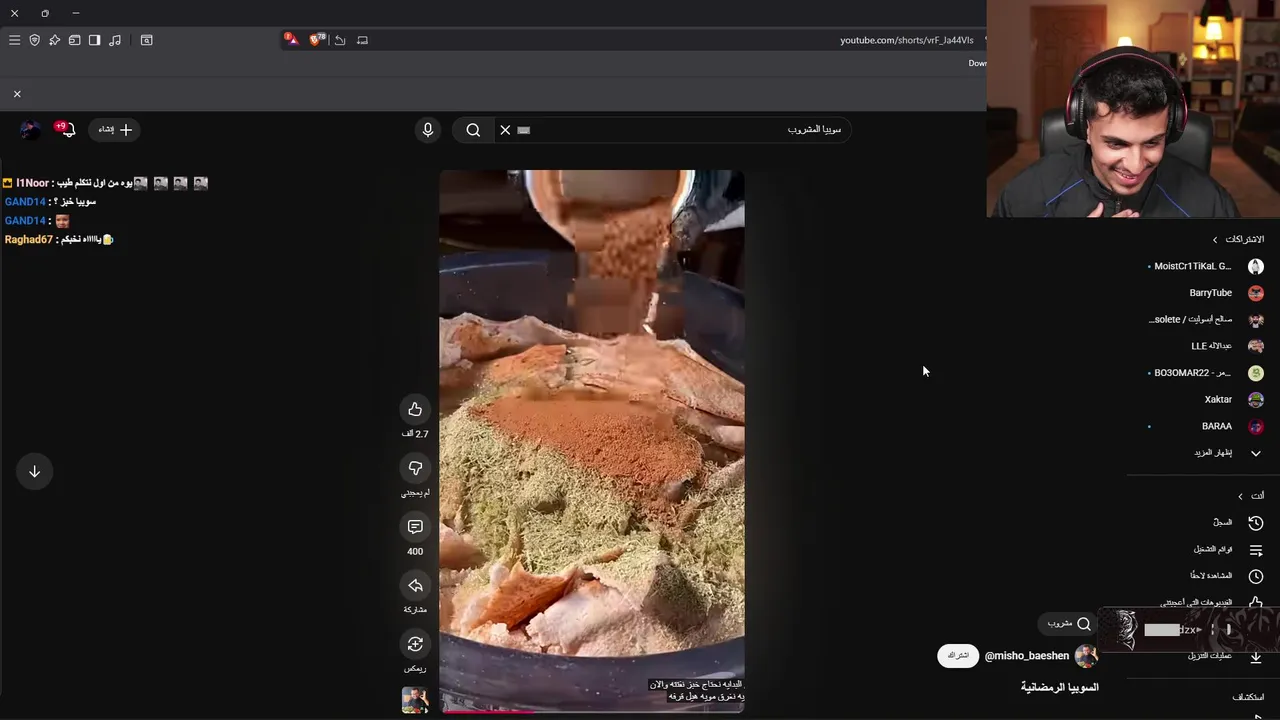This screenshot has width=1280, height=720.
Task: Click the share (مشاركة) arrow button
Action: pyautogui.click(x=415, y=586)
